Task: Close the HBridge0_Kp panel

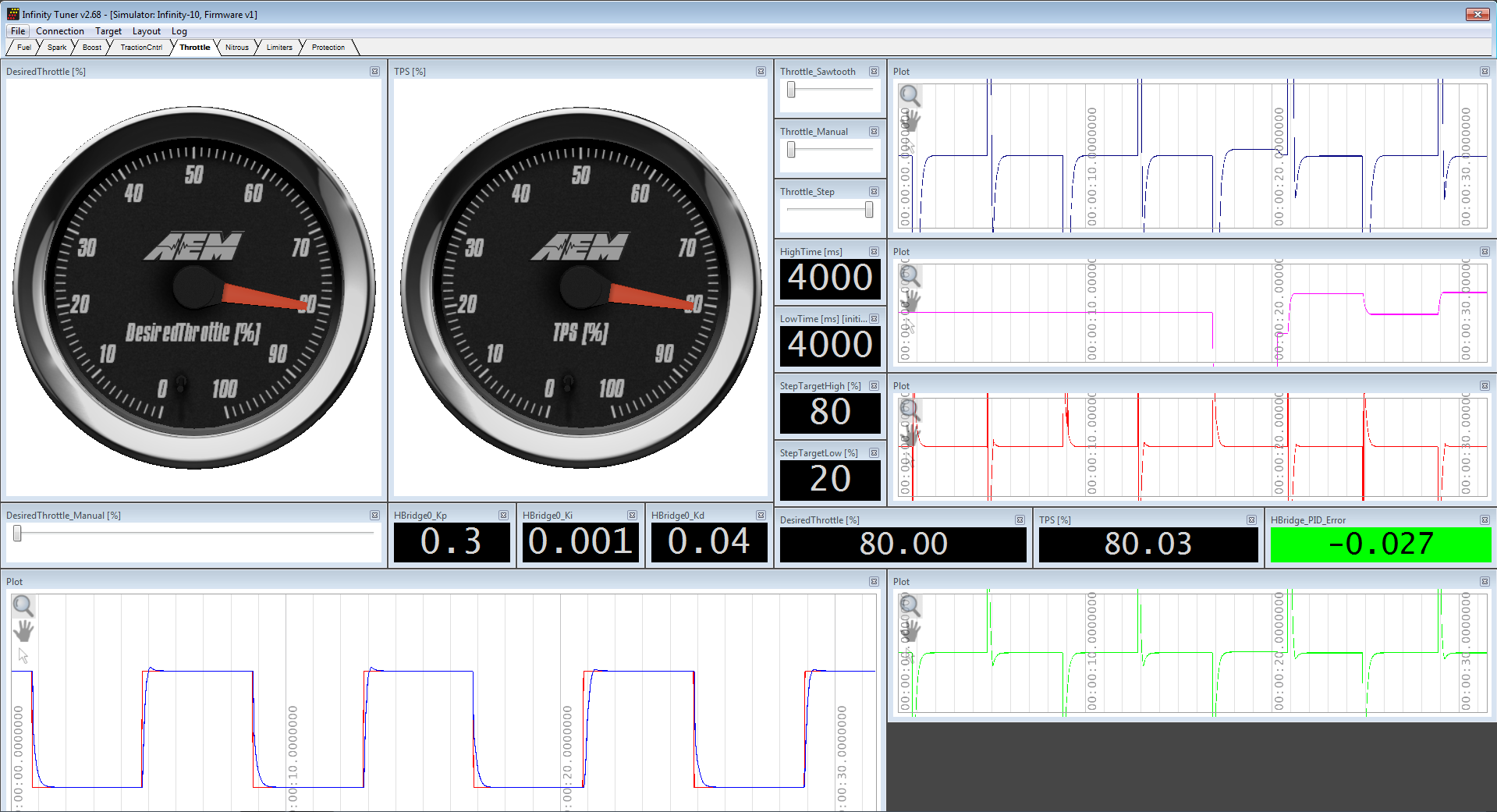Action: pyautogui.click(x=503, y=515)
